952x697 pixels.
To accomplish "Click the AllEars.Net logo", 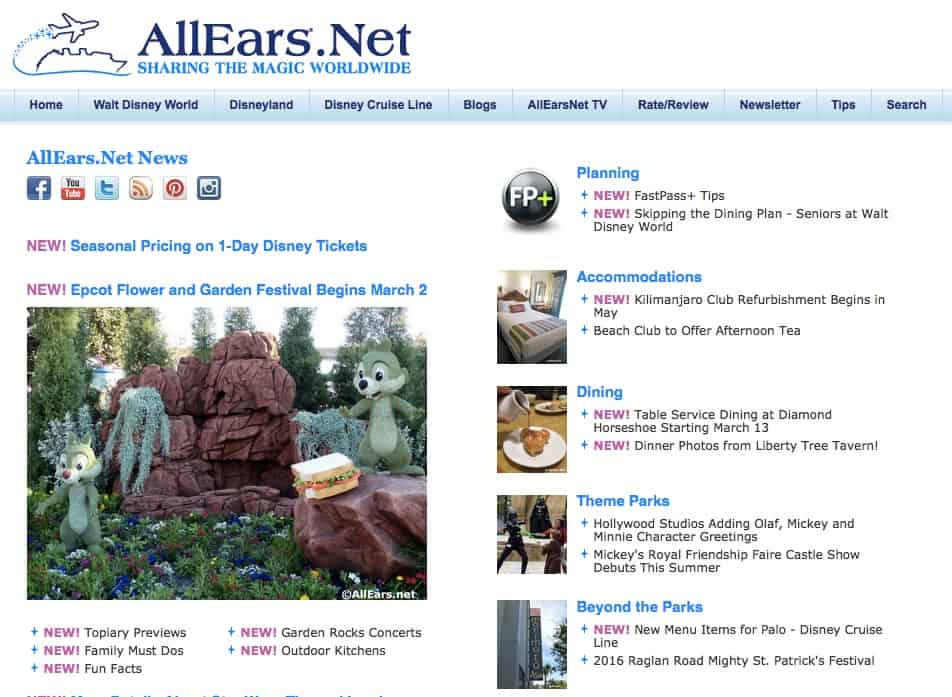I will [x=212, y=46].
